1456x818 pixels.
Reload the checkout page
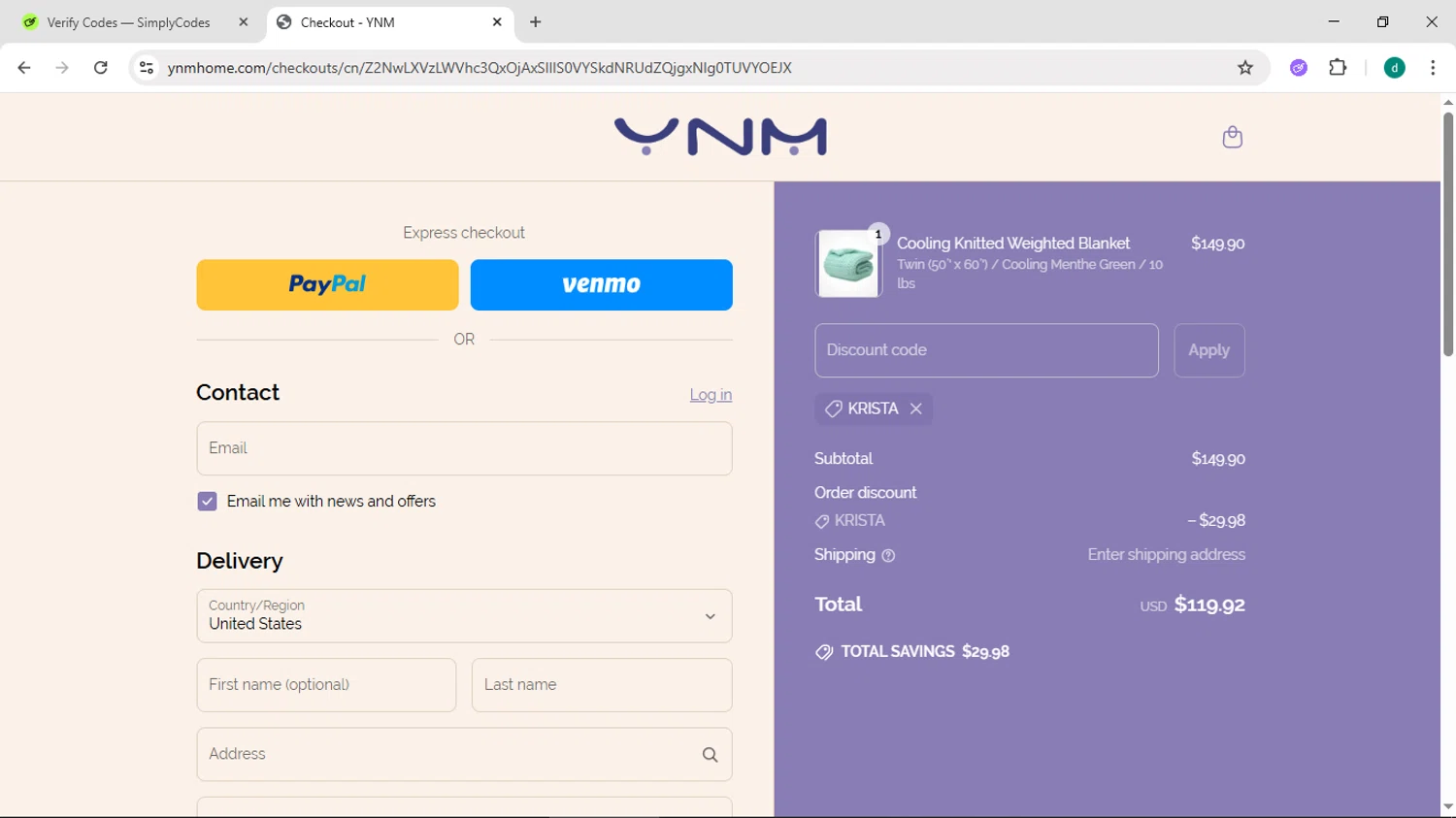click(101, 68)
